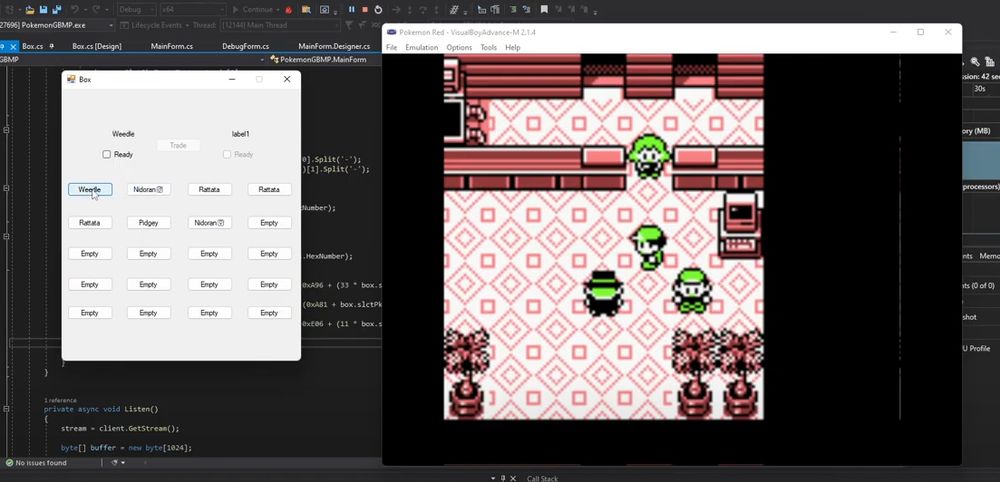Open the Main Thread dropdown

pyautogui.click(x=279, y=25)
